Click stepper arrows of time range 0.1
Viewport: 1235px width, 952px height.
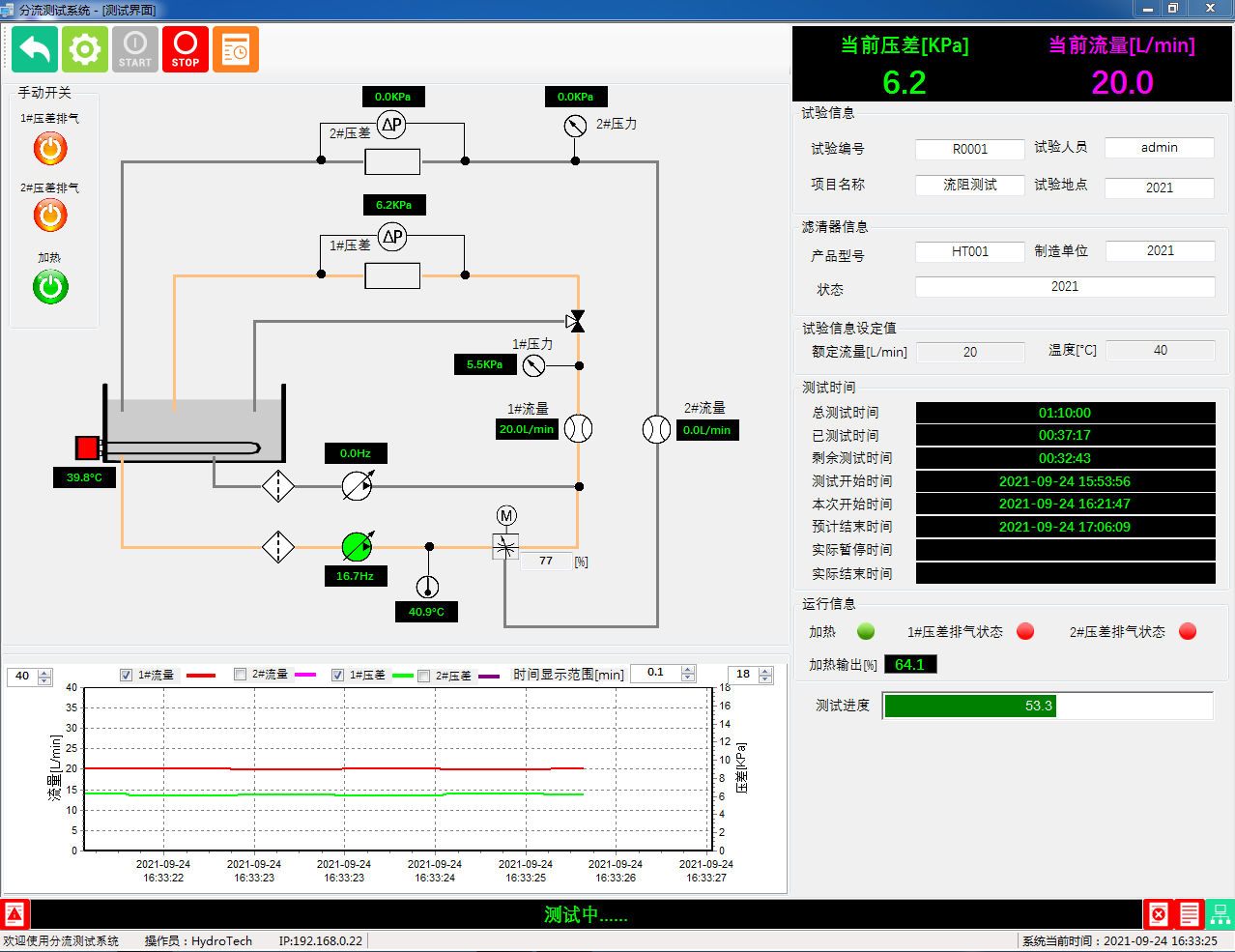coord(688,674)
